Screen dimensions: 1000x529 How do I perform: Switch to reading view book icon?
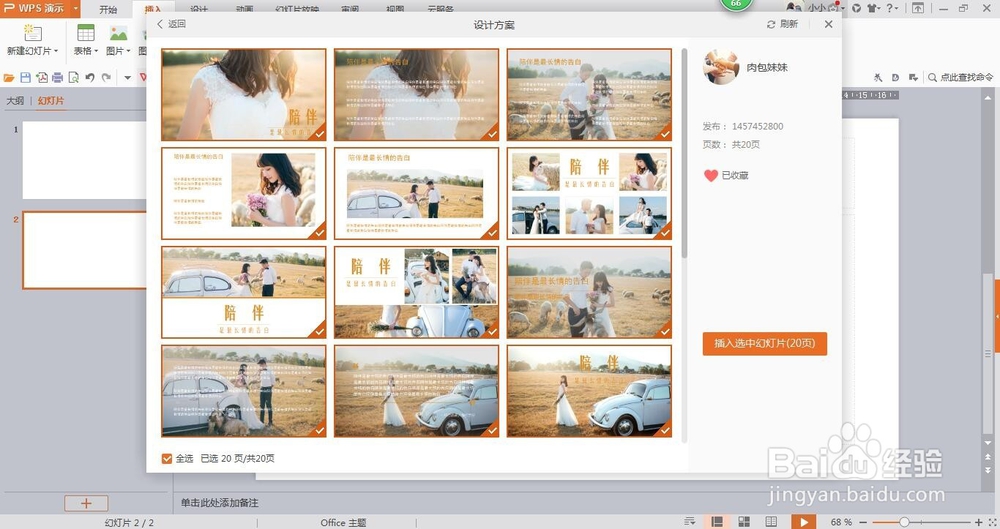[771, 521]
